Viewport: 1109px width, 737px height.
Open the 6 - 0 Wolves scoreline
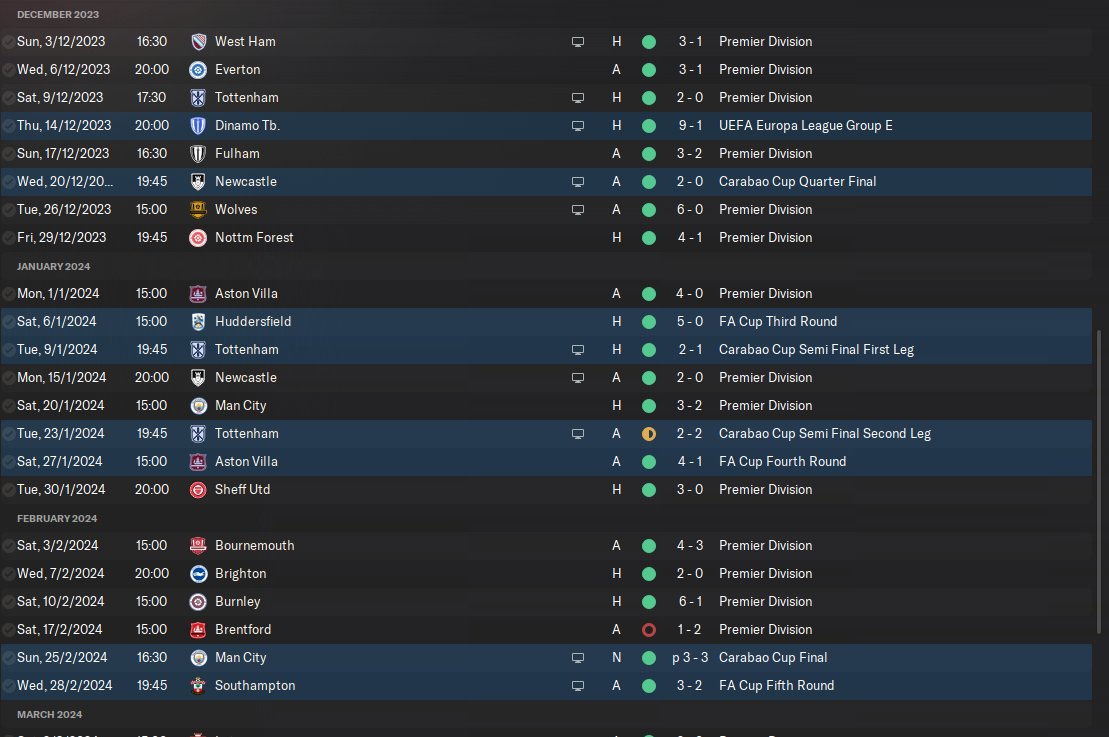(689, 210)
